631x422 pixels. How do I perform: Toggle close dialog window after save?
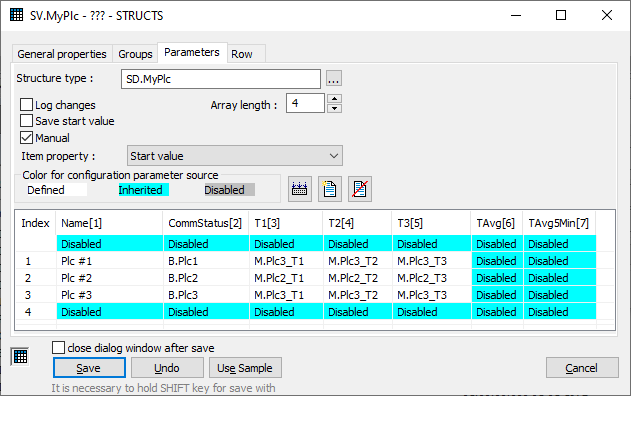58,347
